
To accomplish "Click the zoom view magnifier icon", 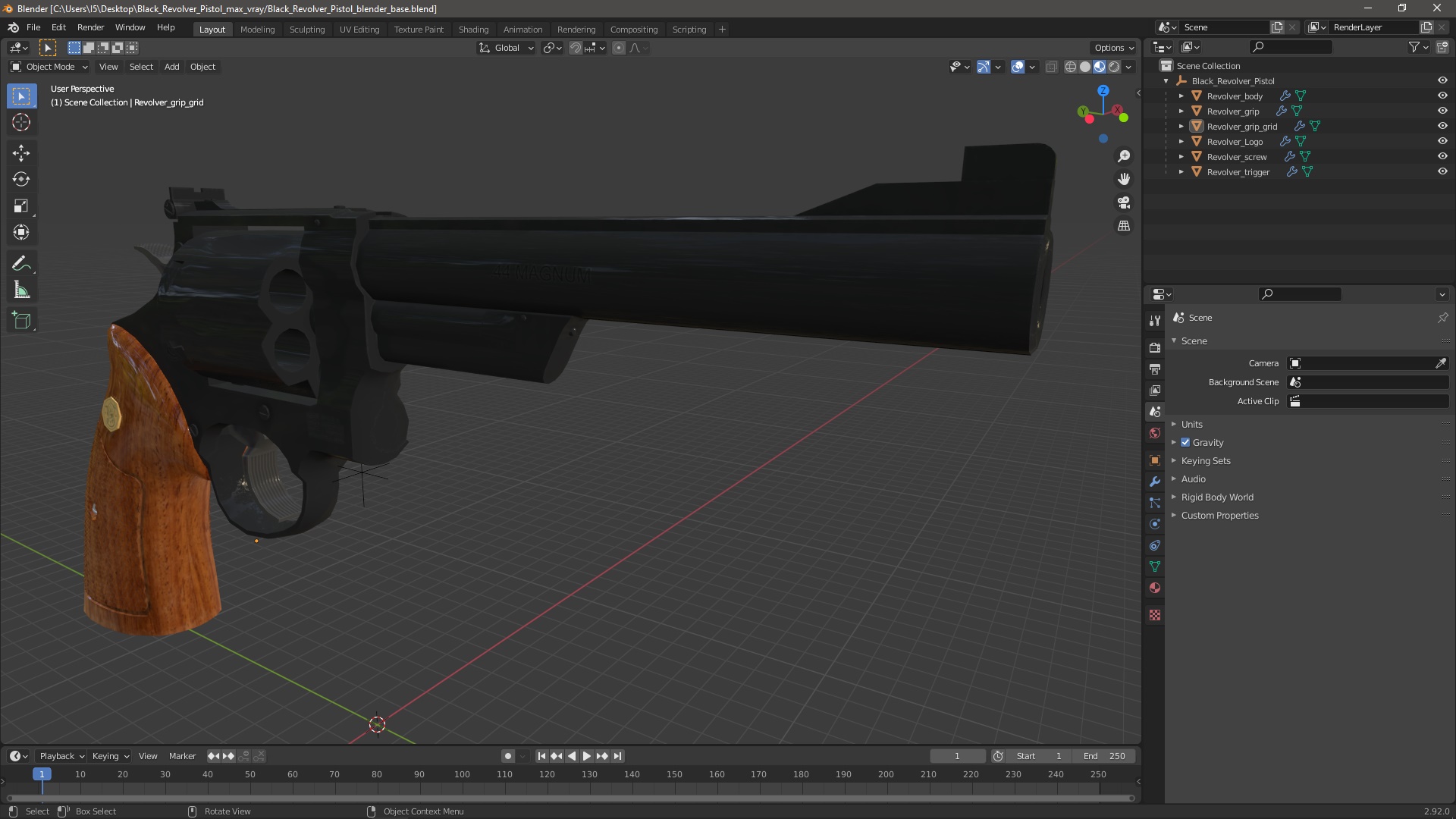I will click(x=1124, y=156).
